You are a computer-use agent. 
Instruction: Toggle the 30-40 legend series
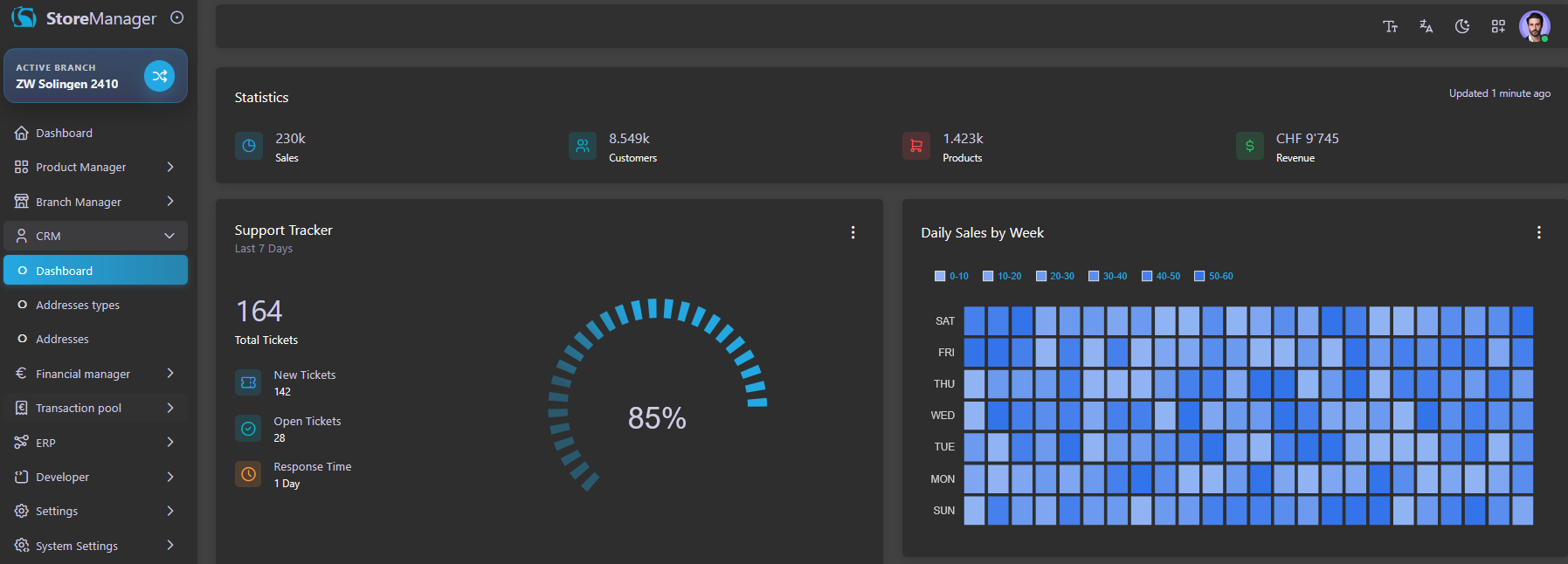tap(1108, 276)
